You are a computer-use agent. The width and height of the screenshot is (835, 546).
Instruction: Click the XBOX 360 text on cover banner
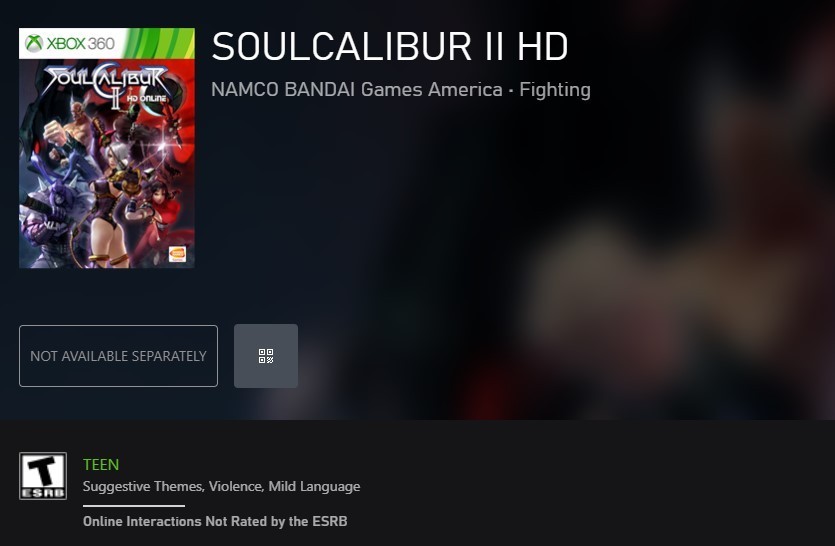coord(80,43)
